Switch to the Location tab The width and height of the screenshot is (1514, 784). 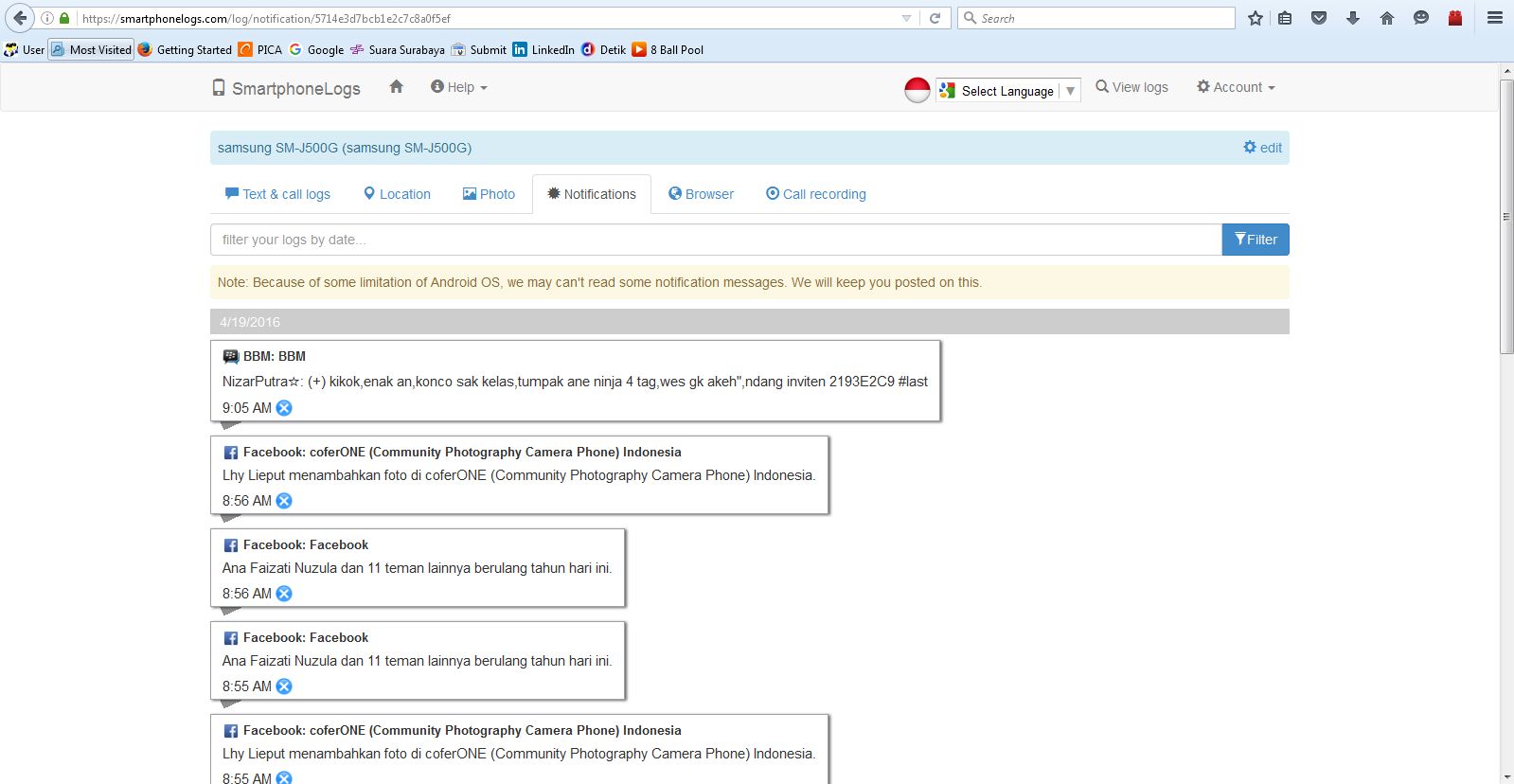[x=397, y=194]
